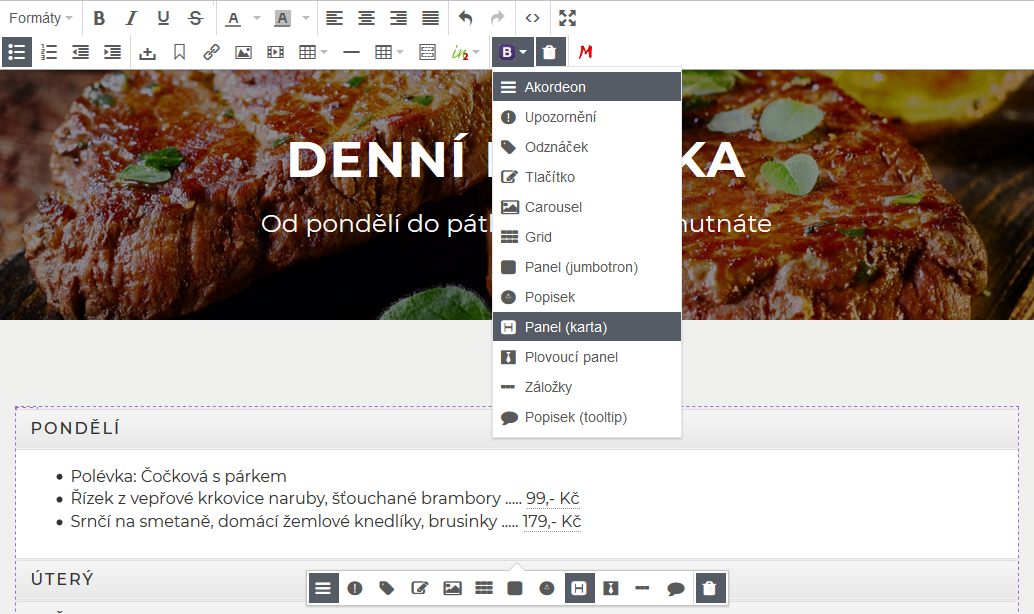Toggle the bullet list button
Screen dimensions: 1034x614
[x=16, y=52]
